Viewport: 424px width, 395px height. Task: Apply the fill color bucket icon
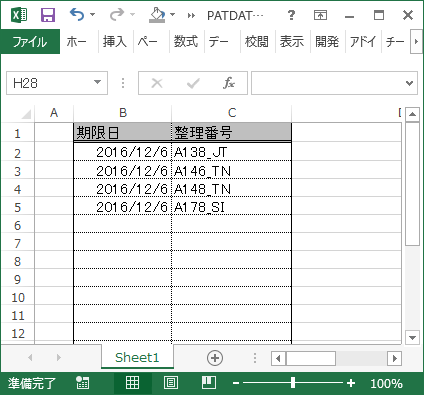[157, 15]
